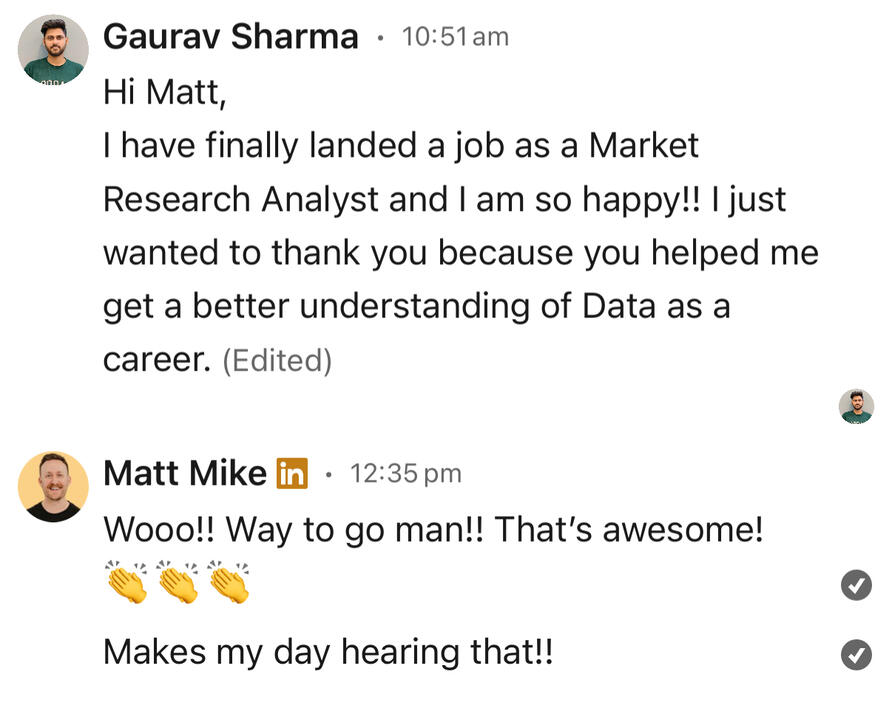This screenshot has height=717, width=892.
Task: Click the Matt Mike sender name
Action: point(185,473)
